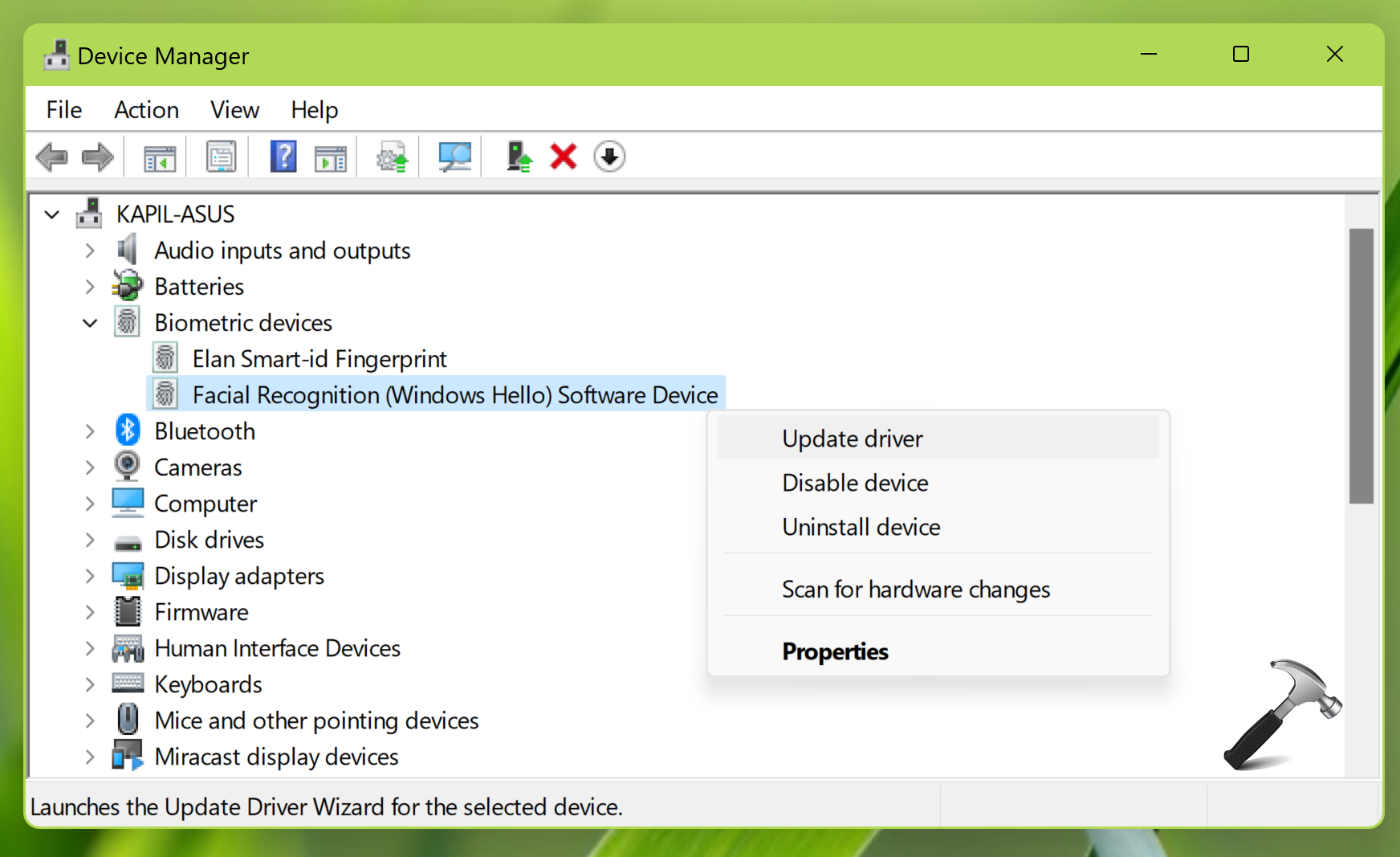Image resolution: width=1400 pixels, height=857 pixels.
Task: Click the black down-arrow circle toolbar icon
Action: (x=609, y=157)
